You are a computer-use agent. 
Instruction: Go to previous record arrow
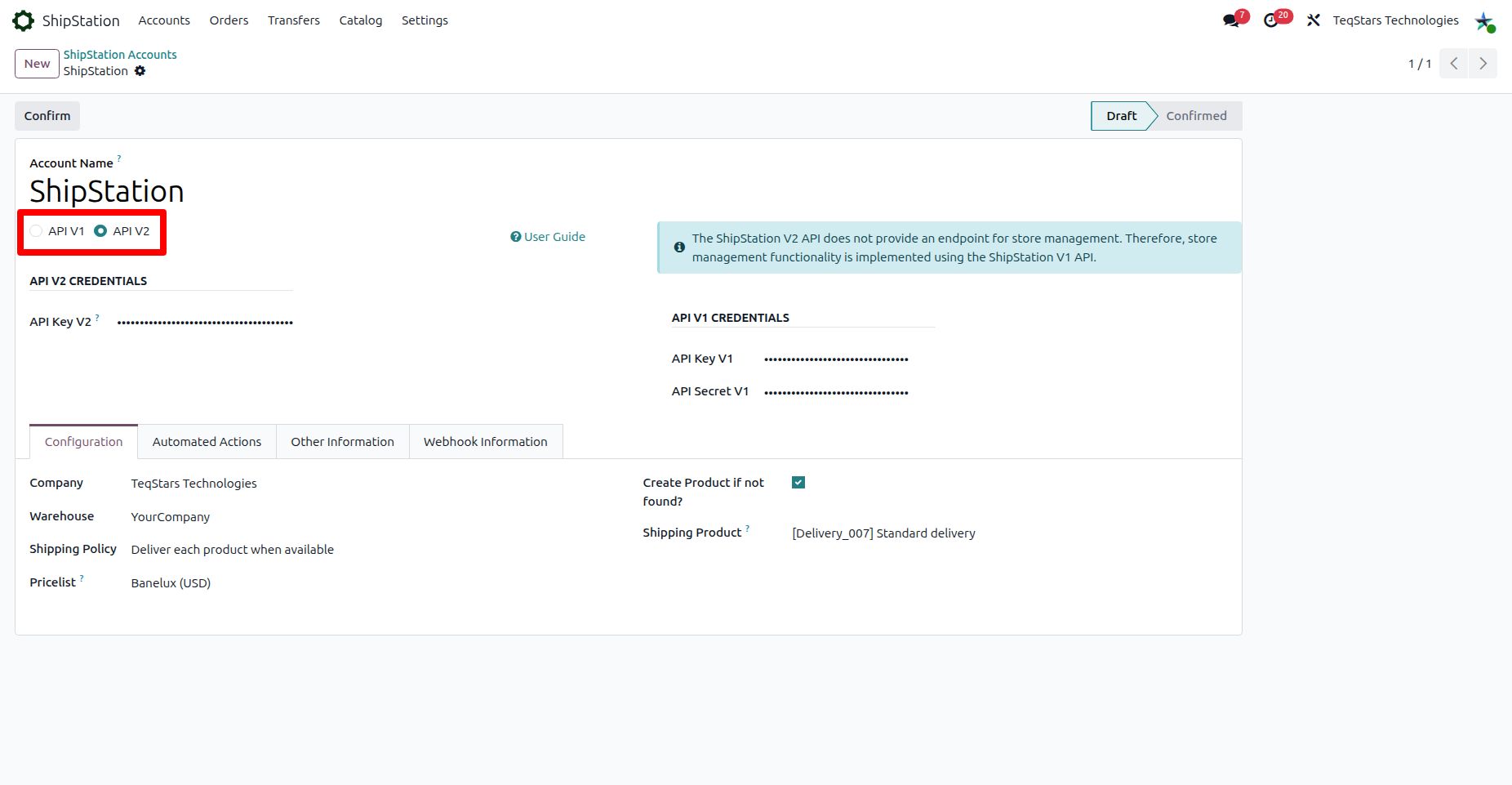(x=1454, y=64)
